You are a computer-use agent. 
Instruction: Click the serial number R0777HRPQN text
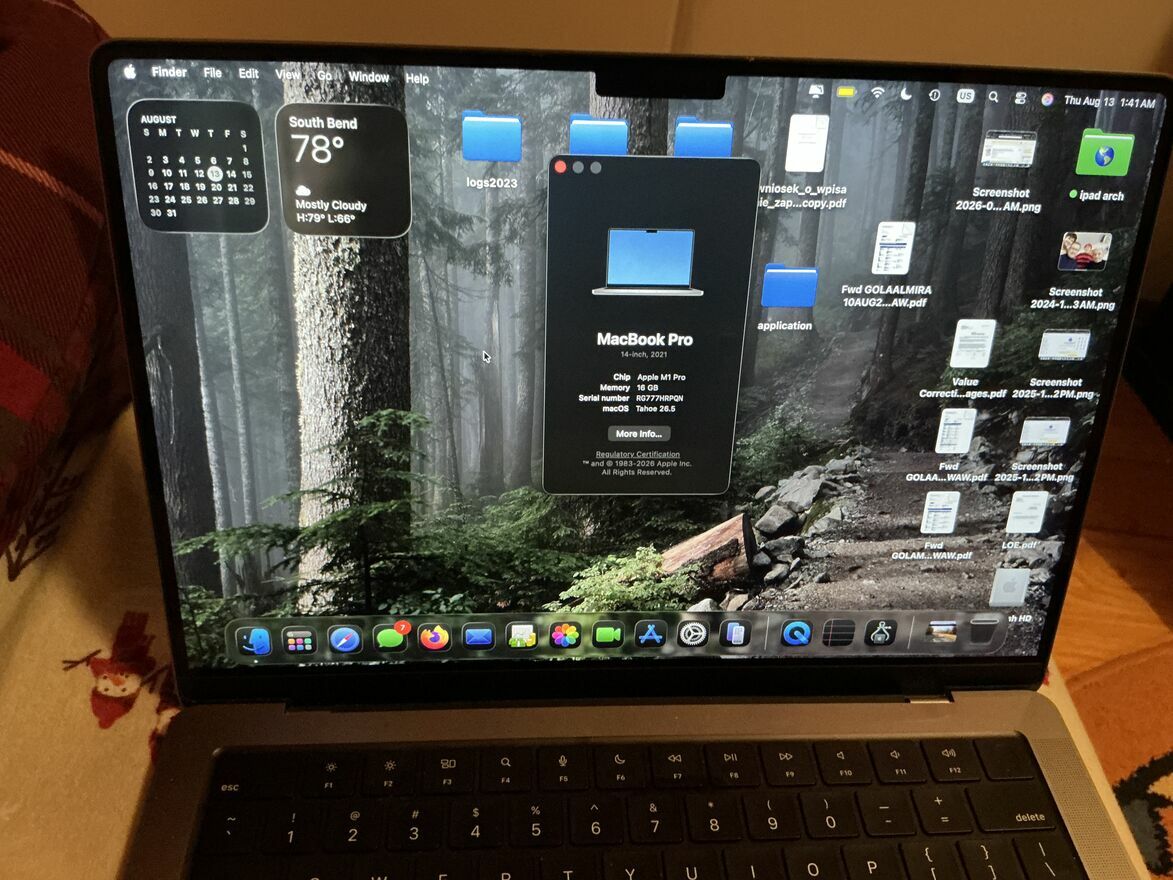pos(659,398)
